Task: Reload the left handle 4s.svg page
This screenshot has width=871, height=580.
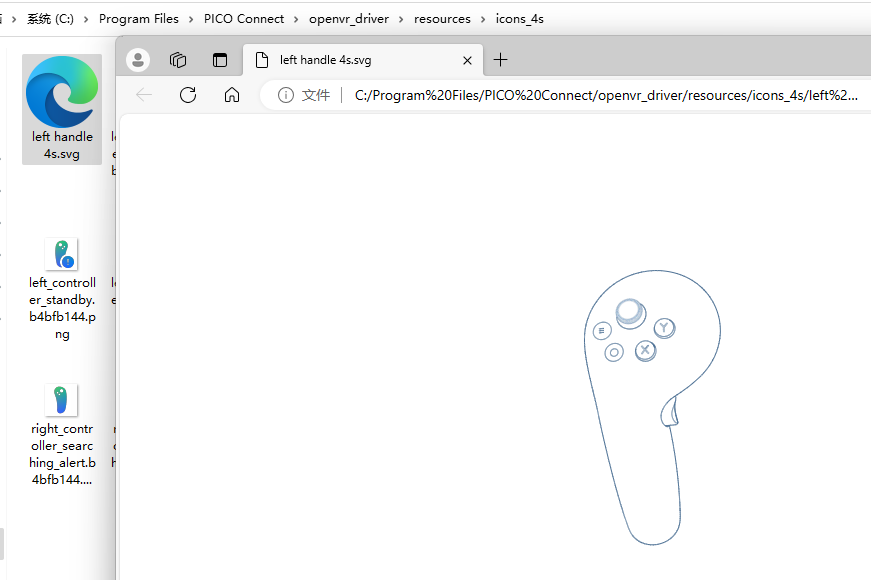Action: [188, 95]
